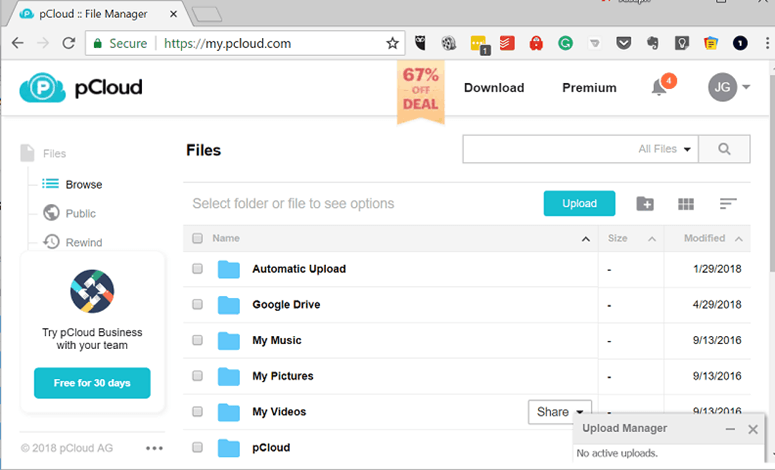Check the pCloud folder checkbox
Viewport: 775px width, 470px height.
click(197, 447)
